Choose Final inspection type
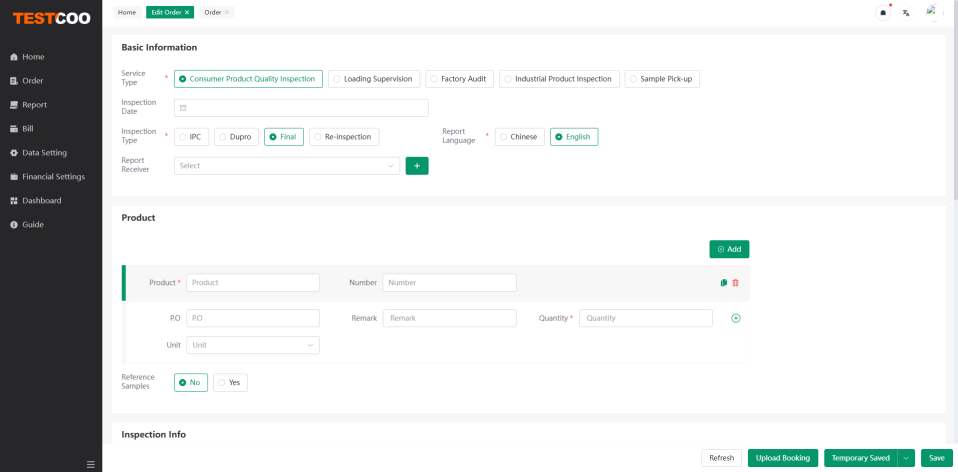The image size is (958, 472). pos(284,137)
